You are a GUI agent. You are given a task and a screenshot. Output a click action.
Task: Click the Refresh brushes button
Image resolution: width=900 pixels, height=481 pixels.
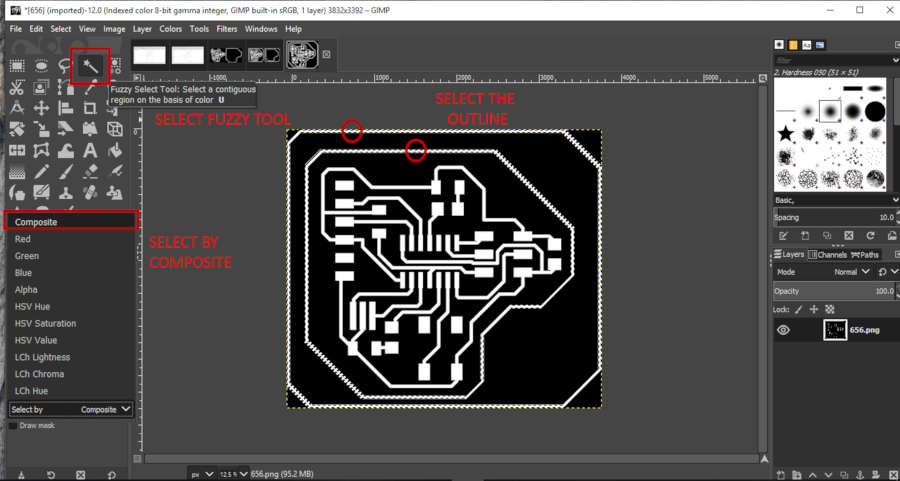870,236
